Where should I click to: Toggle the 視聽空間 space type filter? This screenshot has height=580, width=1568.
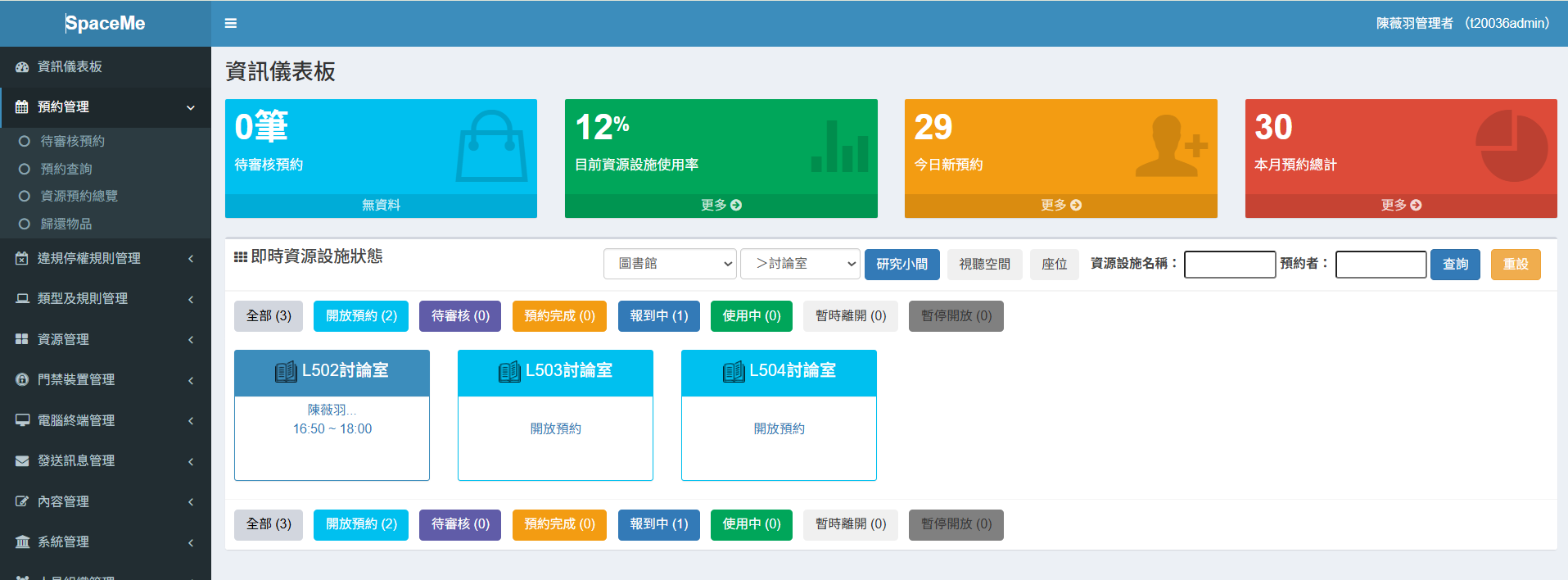coord(984,265)
